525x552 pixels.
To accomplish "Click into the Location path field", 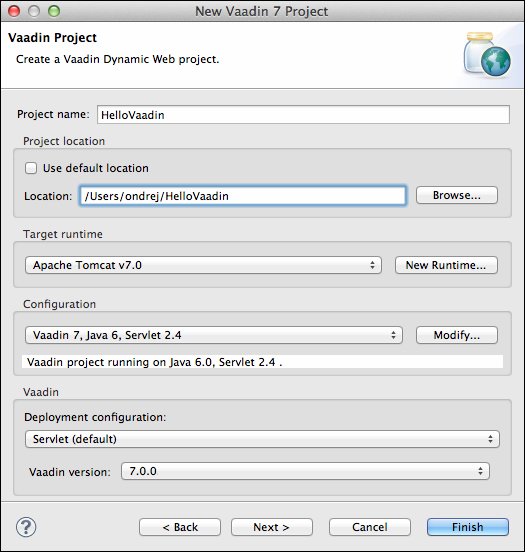I will tap(243, 196).
